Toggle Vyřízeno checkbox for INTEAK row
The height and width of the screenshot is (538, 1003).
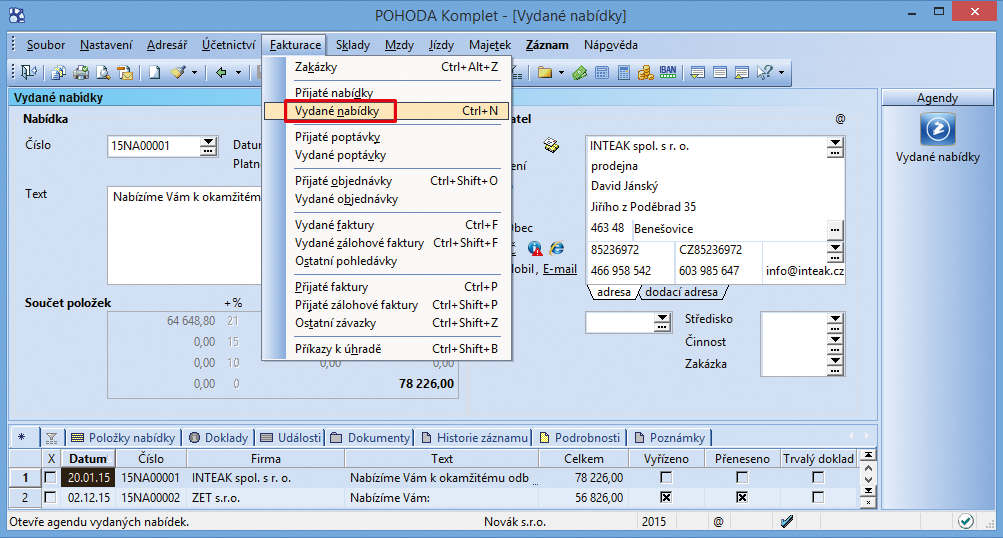[x=666, y=477]
